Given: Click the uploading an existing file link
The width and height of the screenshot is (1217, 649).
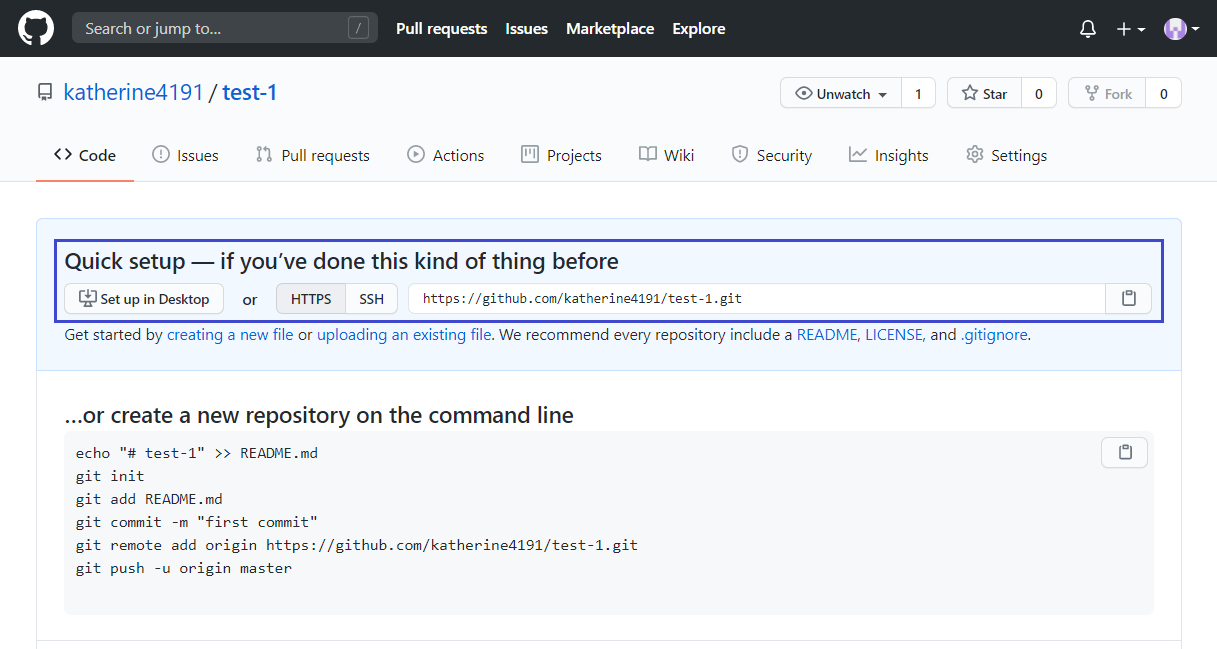Looking at the screenshot, I should [x=404, y=335].
